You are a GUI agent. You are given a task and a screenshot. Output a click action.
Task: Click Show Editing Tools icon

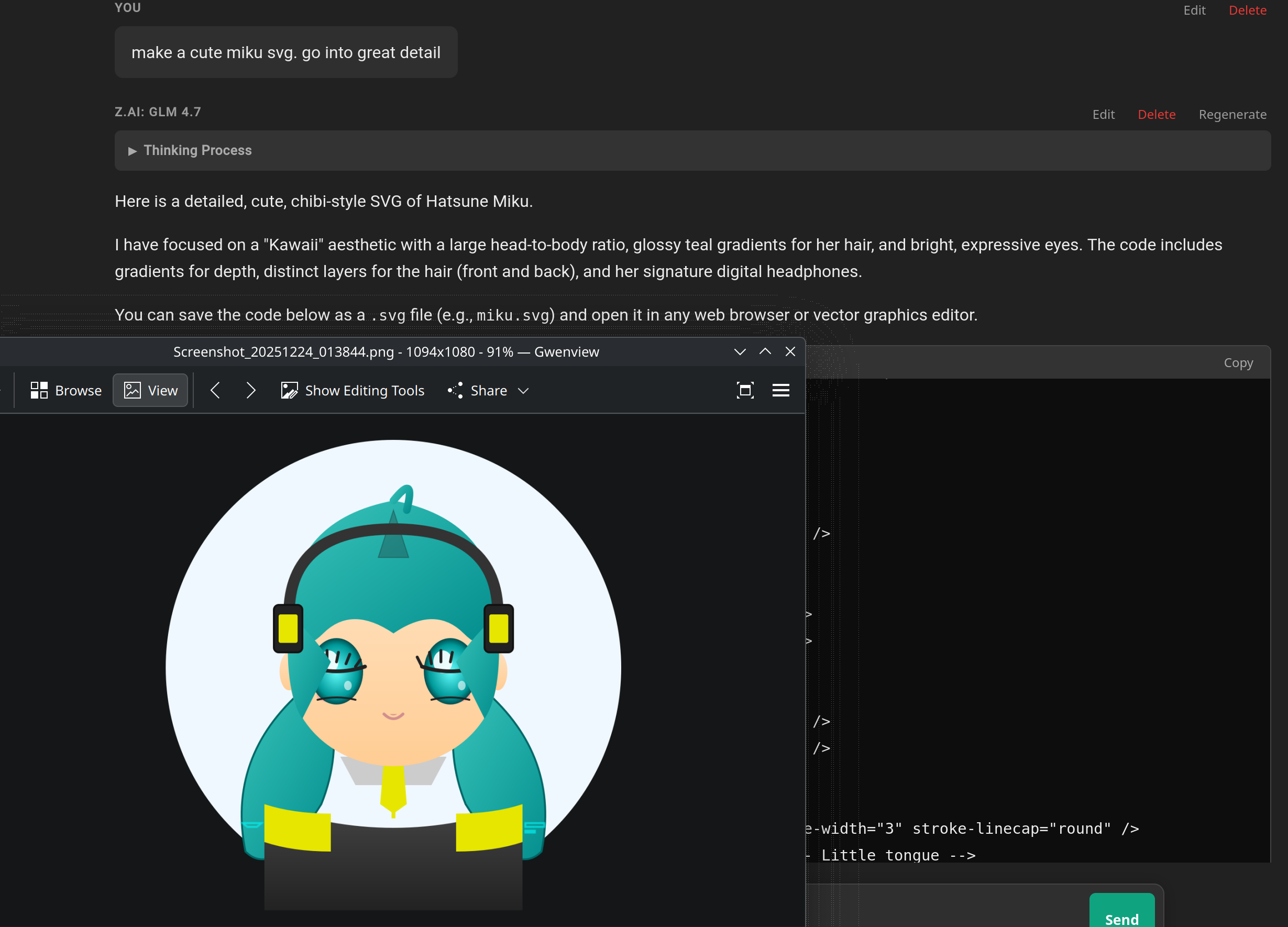pyautogui.click(x=289, y=391)
